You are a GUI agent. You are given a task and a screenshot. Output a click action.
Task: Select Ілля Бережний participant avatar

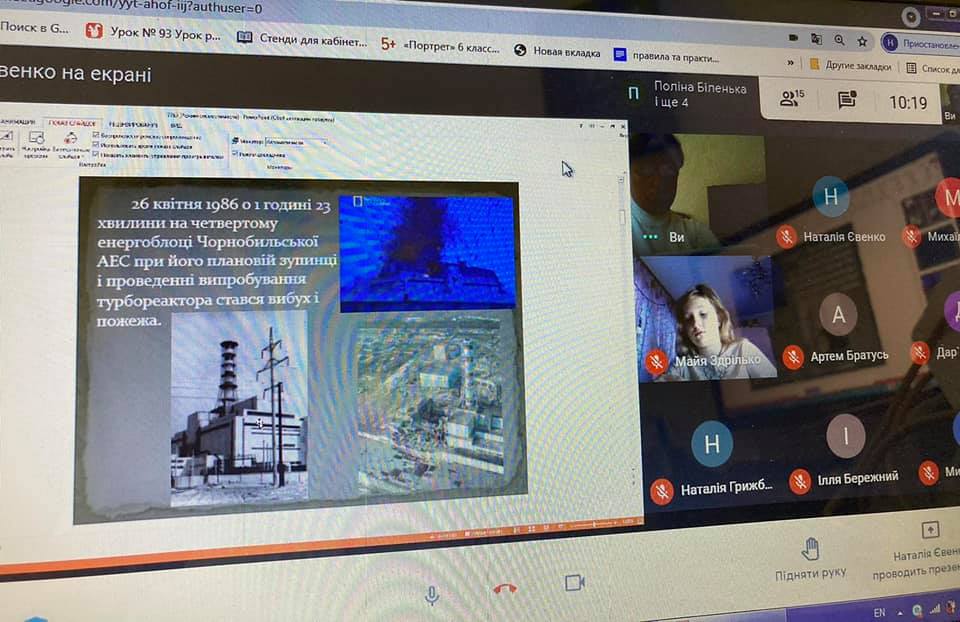tap(846, 436)
